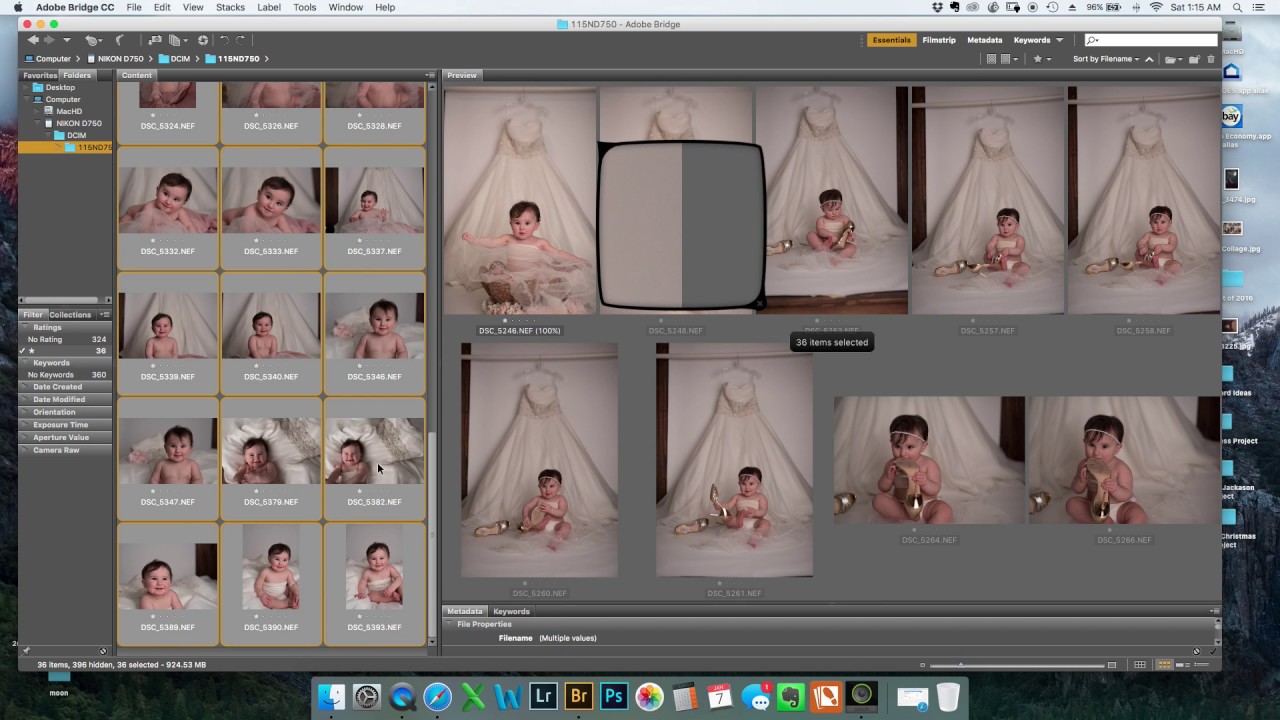Viewport: 1280px width, 720px height.
Task: Rotate 90 degrees clockwise icon
Action: tap(242, 40)
